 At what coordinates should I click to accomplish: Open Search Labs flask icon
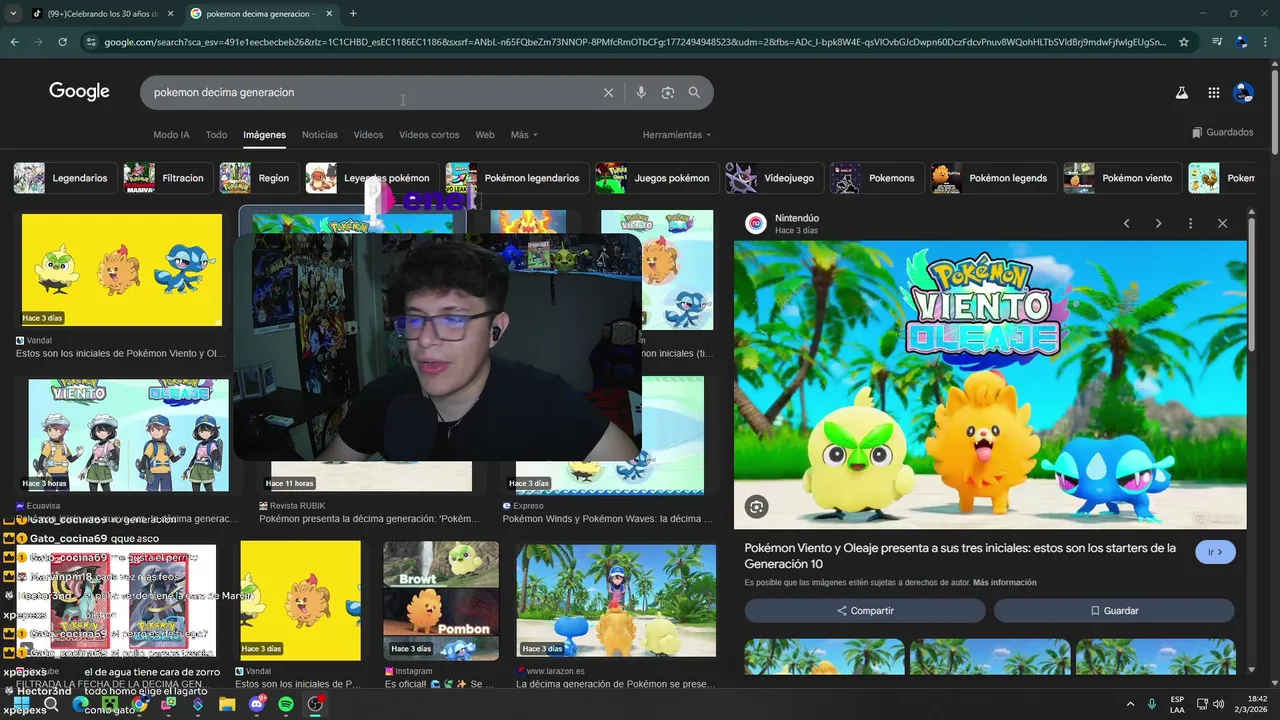[1181, 92]
